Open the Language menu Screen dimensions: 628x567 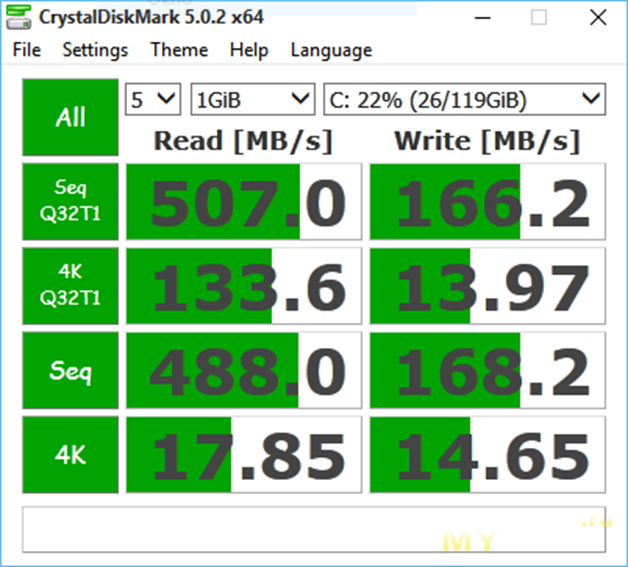(331, 50)
